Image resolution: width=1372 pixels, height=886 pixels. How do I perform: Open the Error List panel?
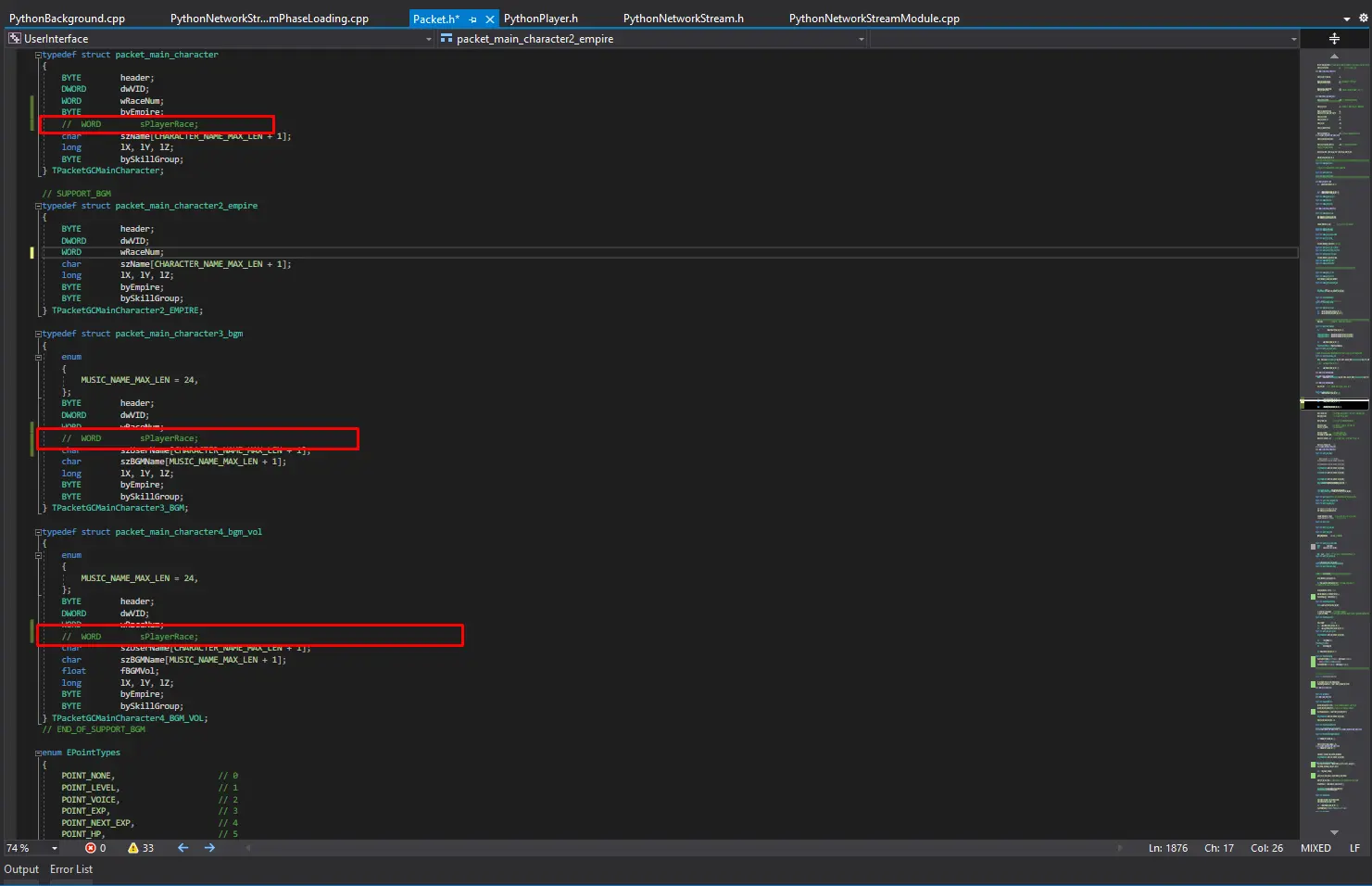click(71, 869)
